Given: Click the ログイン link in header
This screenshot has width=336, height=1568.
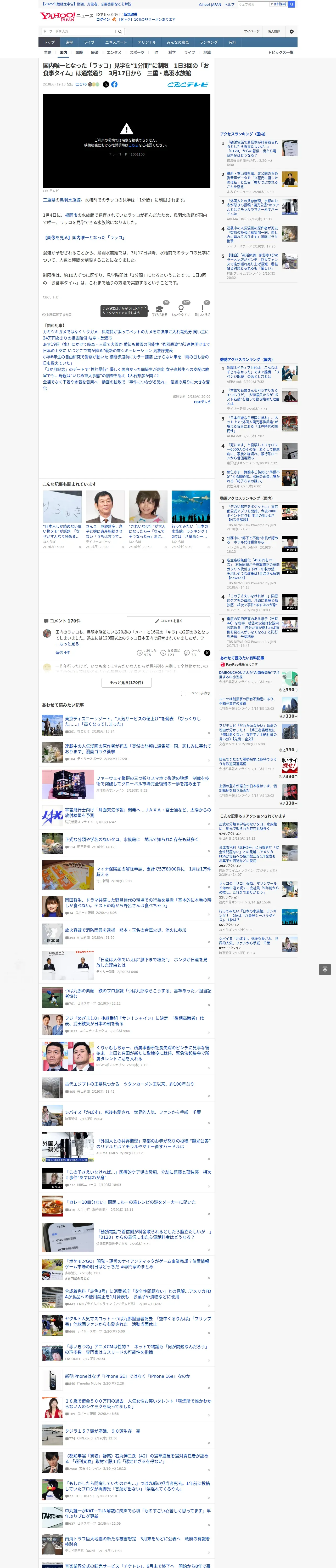Looking at the screenshot, I should point(103,20).
